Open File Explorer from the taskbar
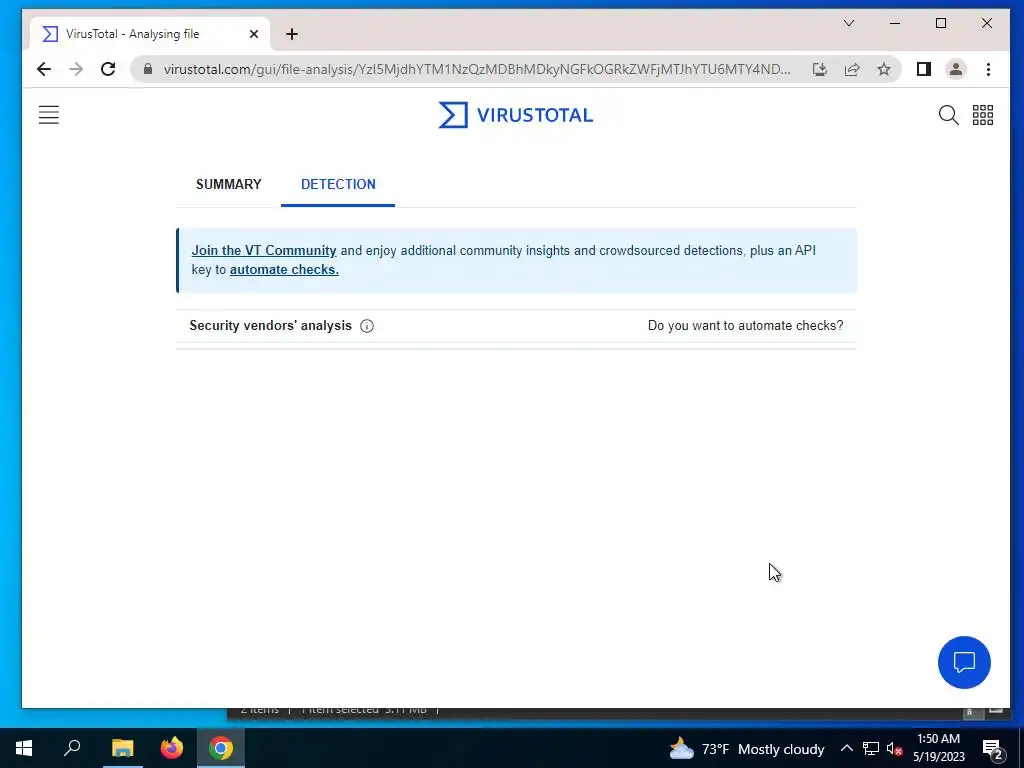Image resolution: width=1024 pixels, height=768 pixels. (x=122, y=748)
